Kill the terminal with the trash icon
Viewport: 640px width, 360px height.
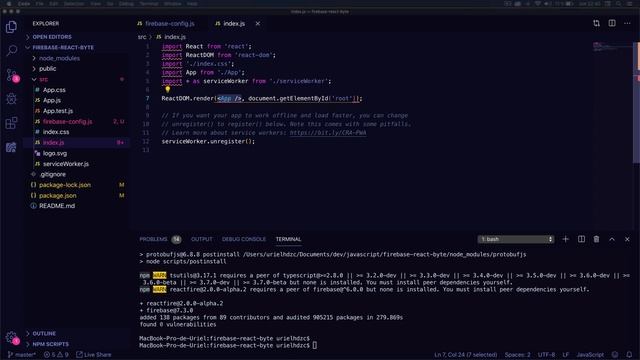pos(596,239)
